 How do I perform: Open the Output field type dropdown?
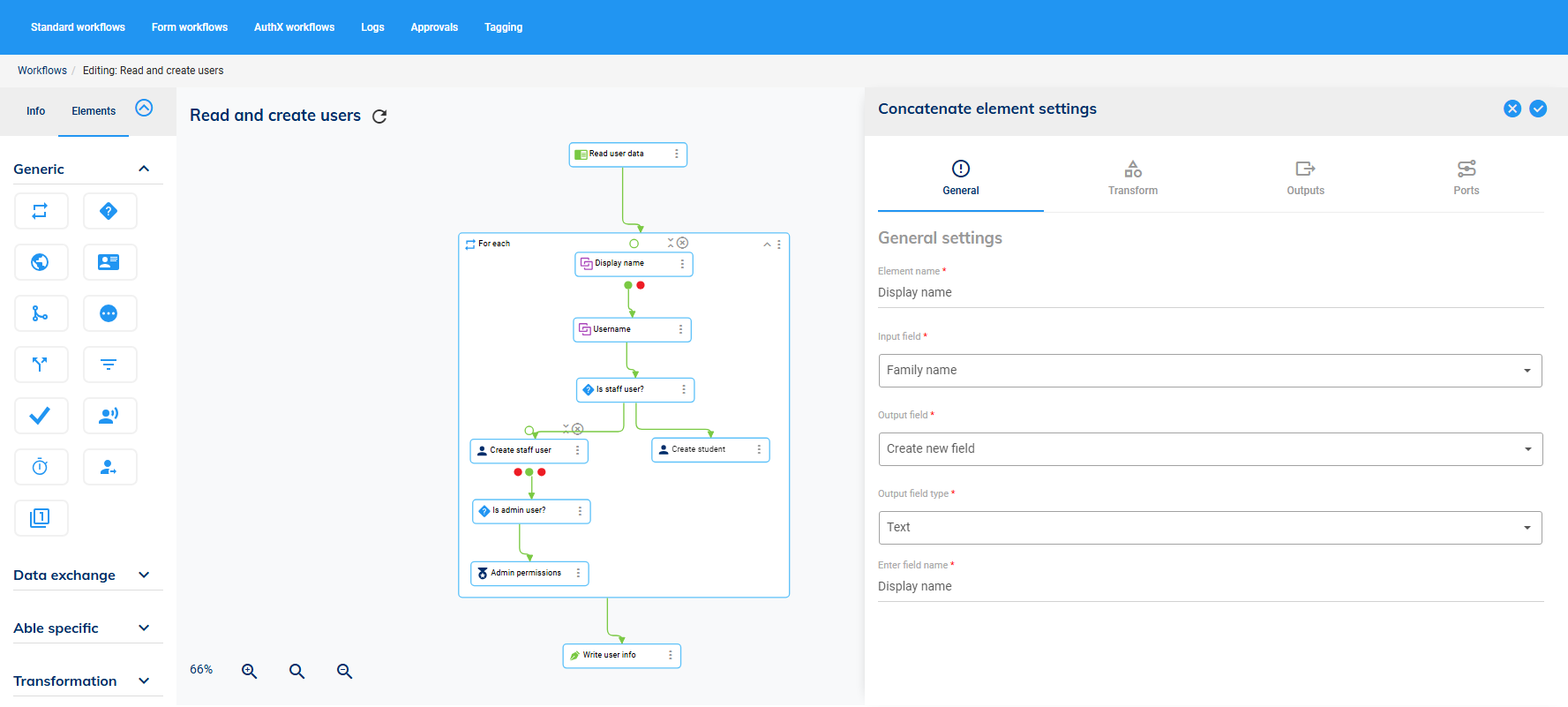[x=1210, y=528]
